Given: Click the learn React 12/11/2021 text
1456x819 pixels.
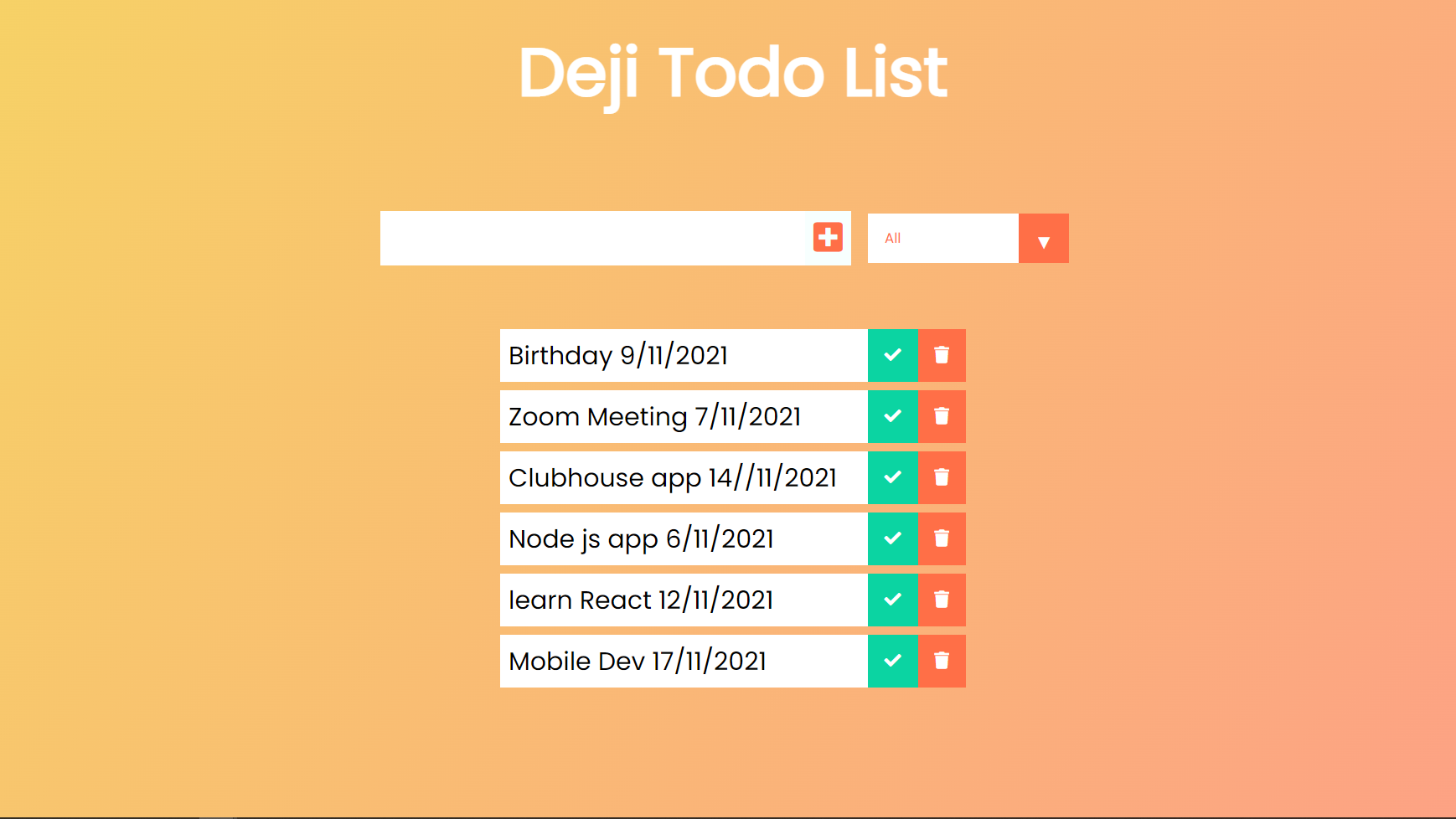Looking at the screenshot, I should point(641,600).
